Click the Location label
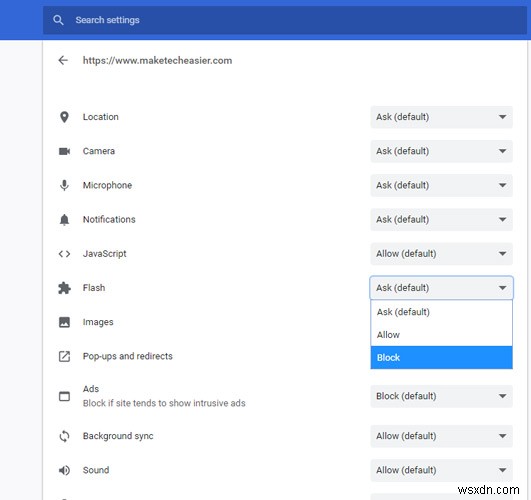 coord(101,117)
